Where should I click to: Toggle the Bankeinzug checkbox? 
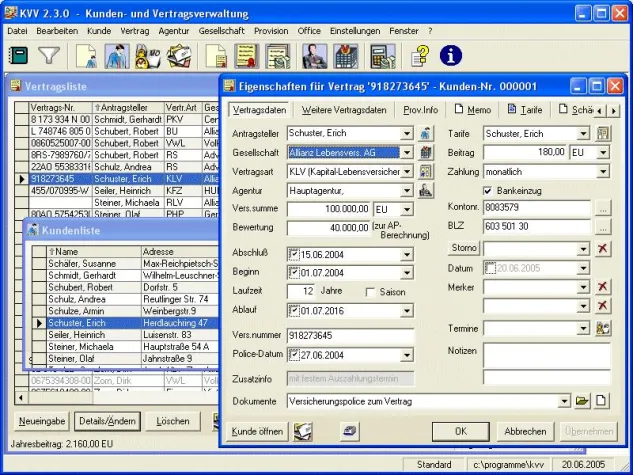[x=487, y=191]
